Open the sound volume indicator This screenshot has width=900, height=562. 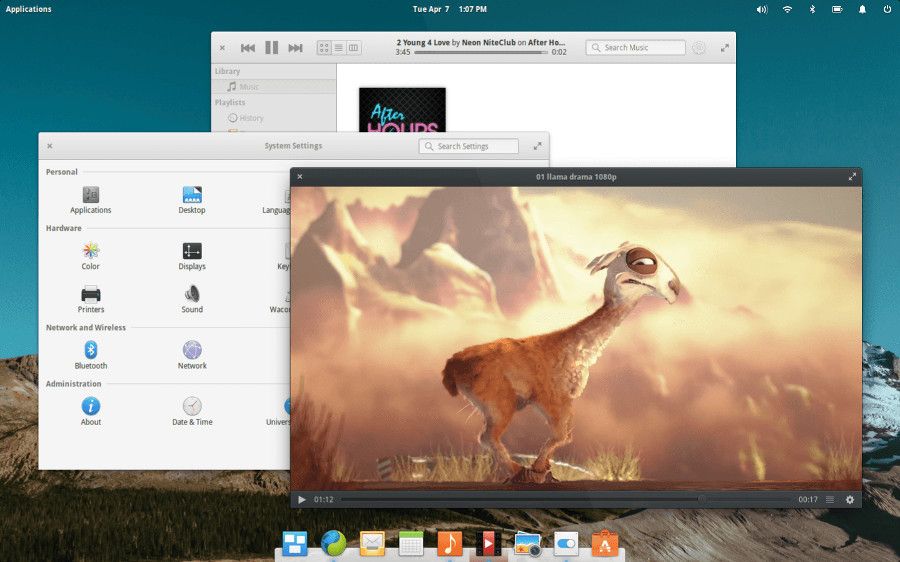coord(762,9)
